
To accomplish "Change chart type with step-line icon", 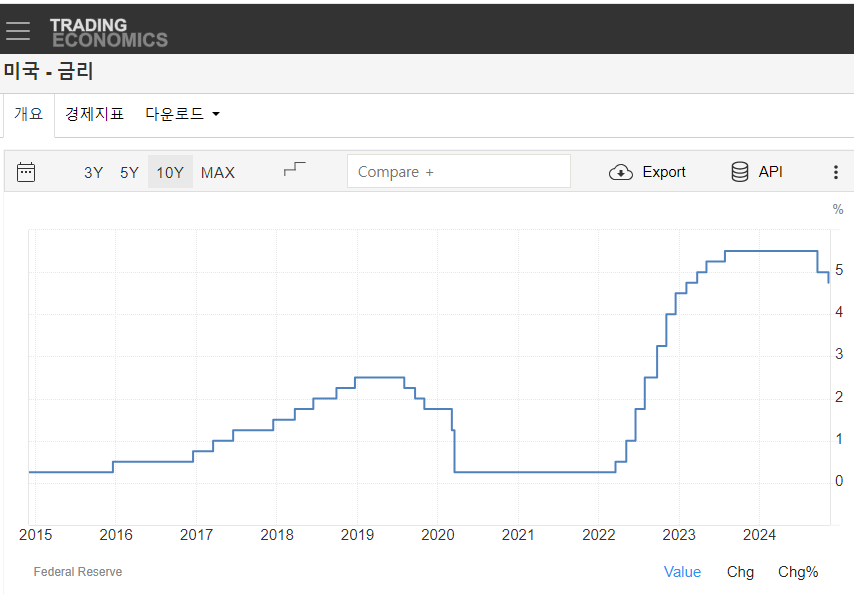I will [295, 169].
